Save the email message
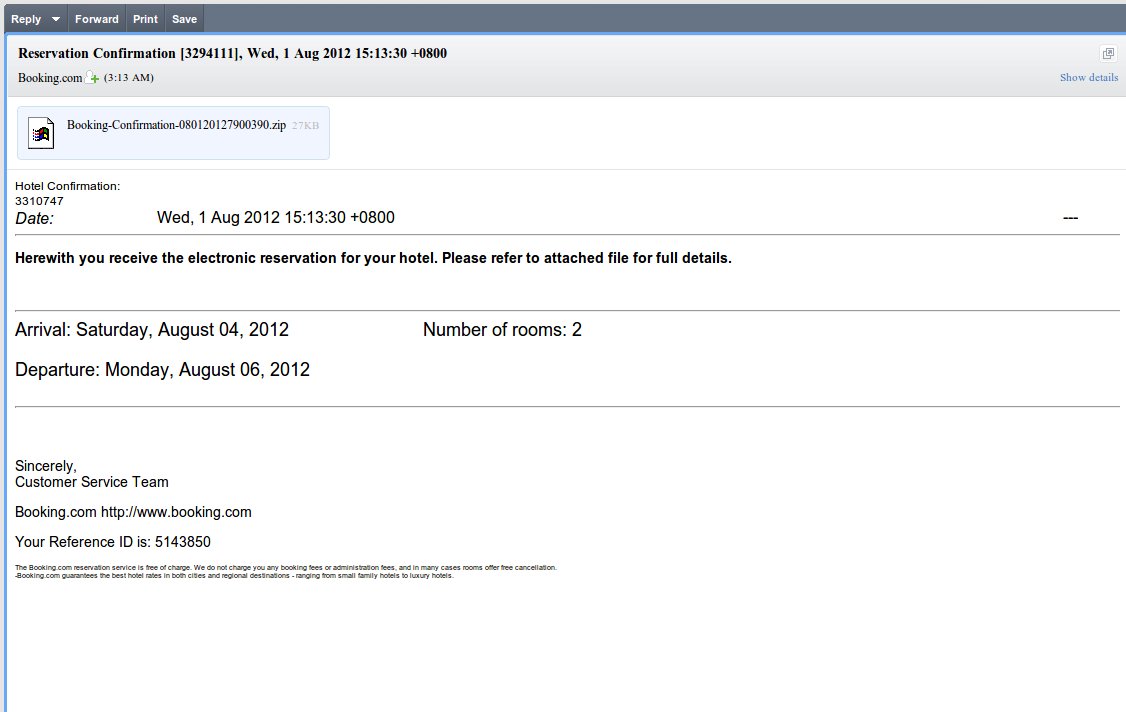Screen dimensions: 1126x712 184,19
